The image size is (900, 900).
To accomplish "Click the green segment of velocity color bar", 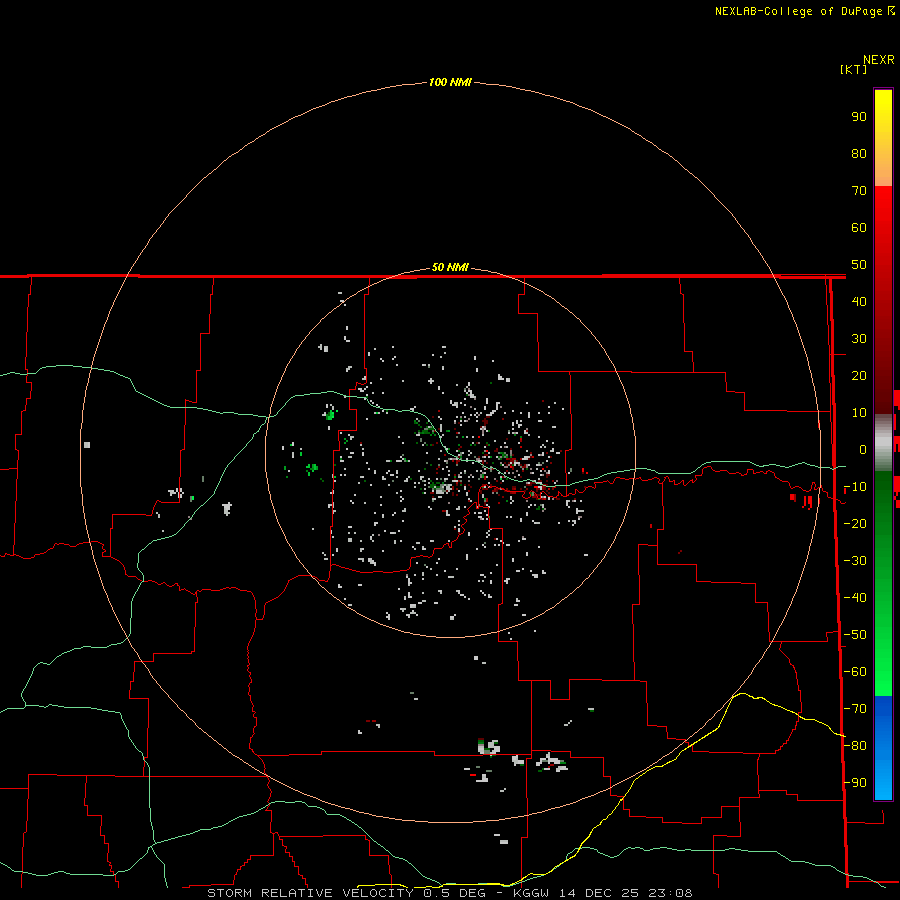I will [883, 583].
